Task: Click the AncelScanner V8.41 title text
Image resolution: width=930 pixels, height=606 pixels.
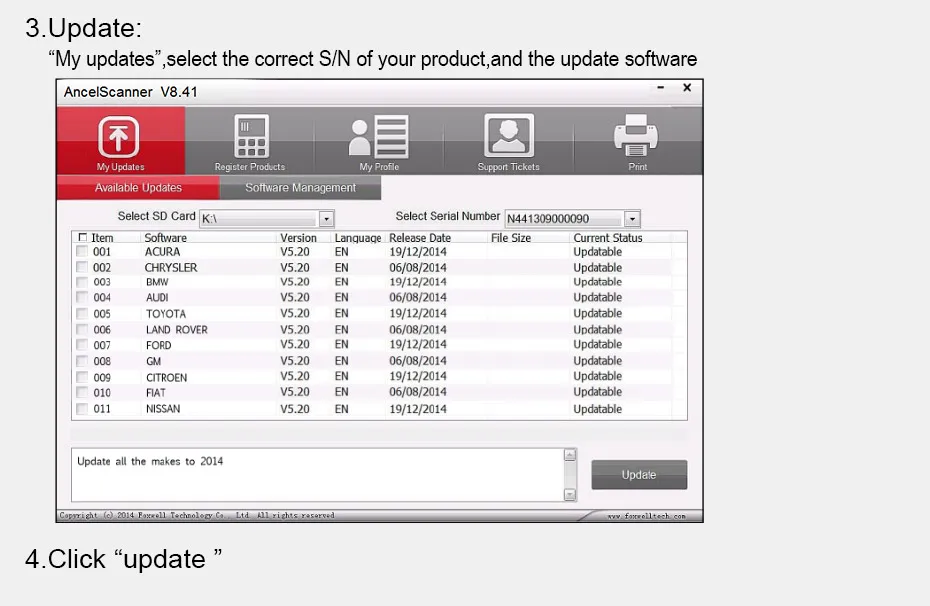Action: pyautogui.click(x=130, y=92)
